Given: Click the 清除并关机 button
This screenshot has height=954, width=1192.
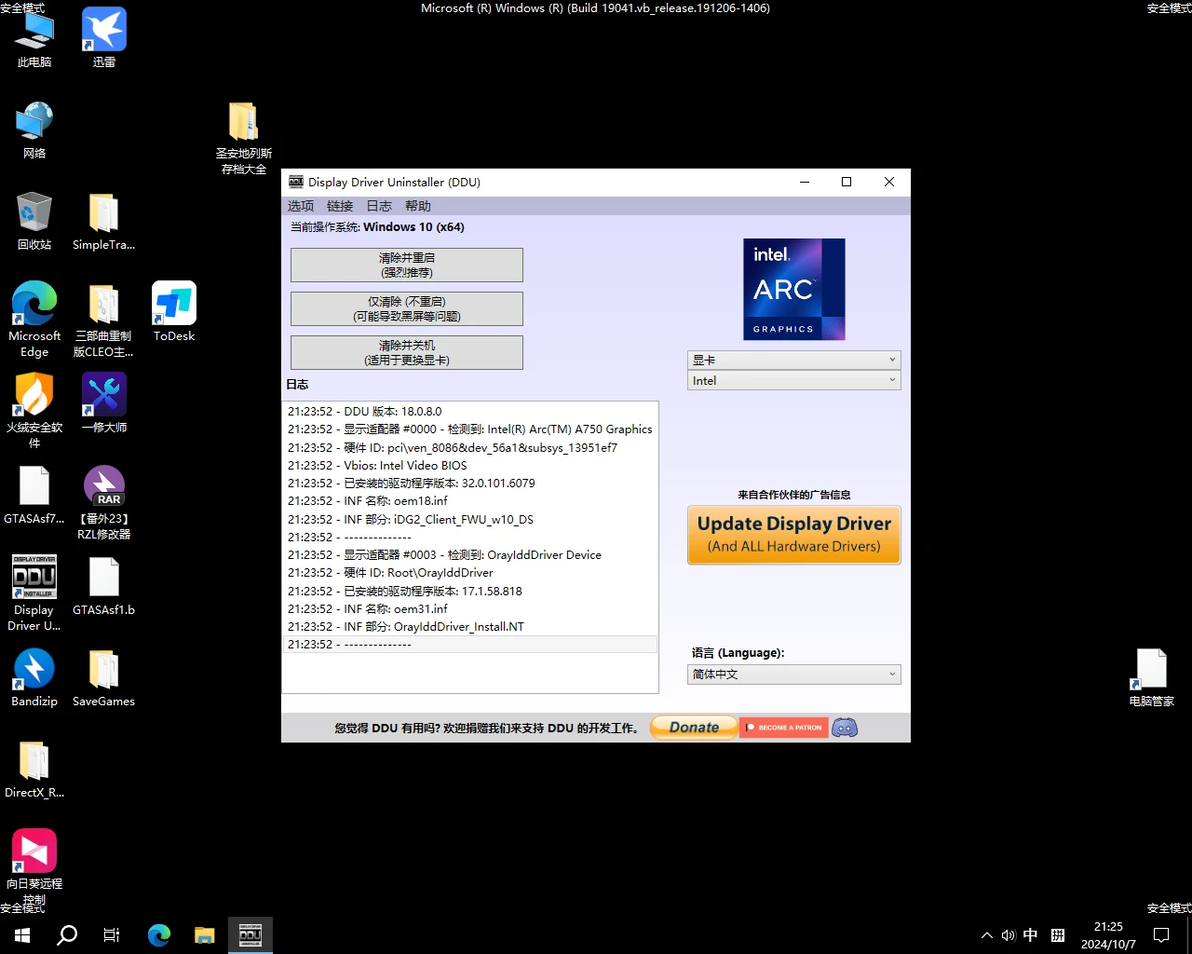Looking at the screenshot, I should click(x=407, y=352).
